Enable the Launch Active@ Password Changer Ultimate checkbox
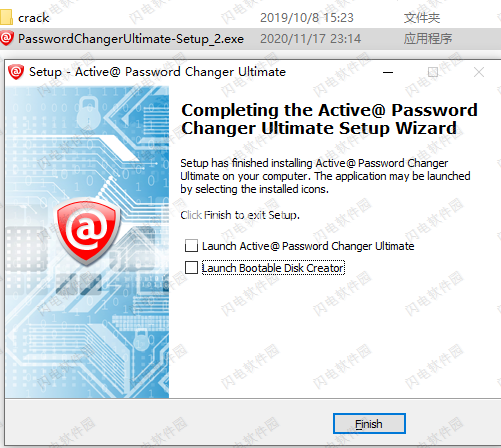This screenshot has width=501, height=448. click(x=191, y=246)
